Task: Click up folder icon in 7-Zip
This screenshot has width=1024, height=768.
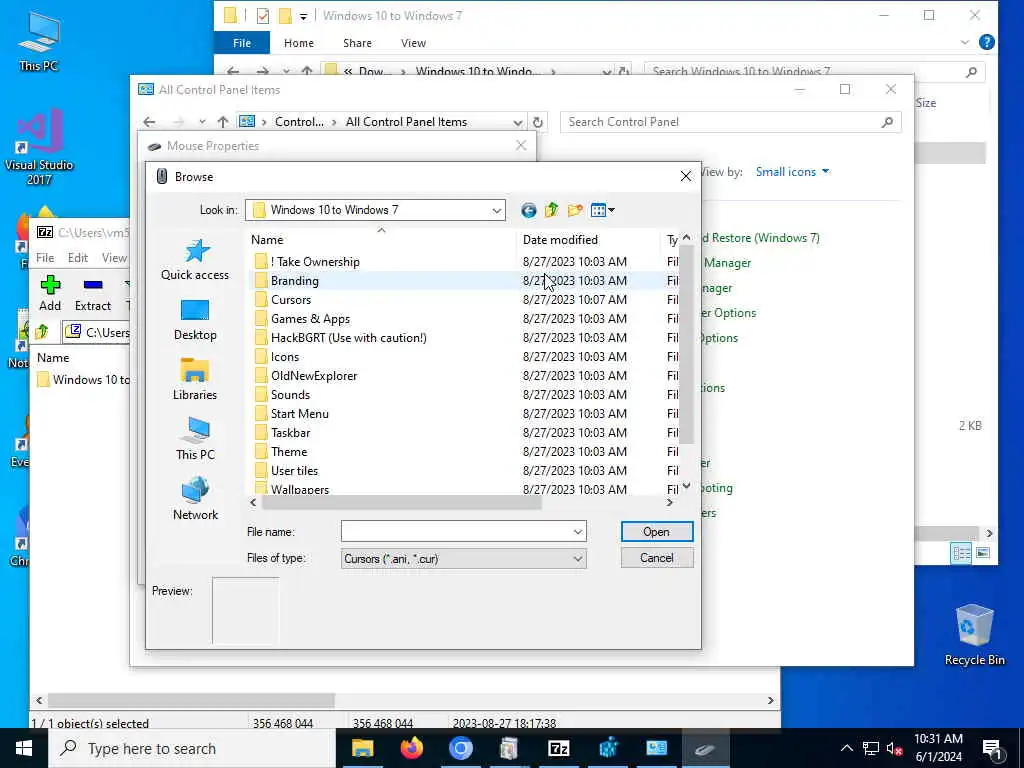Action: (42, 332)
